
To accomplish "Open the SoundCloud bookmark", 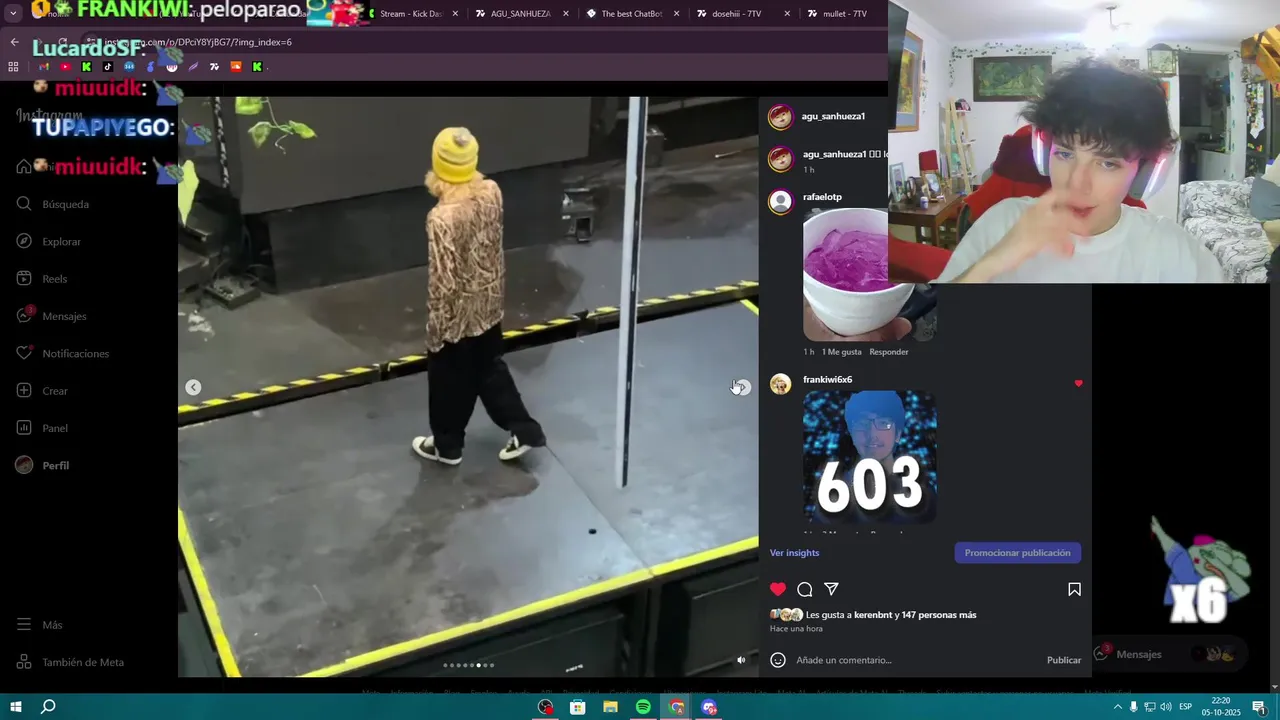I will pos(236,67).
